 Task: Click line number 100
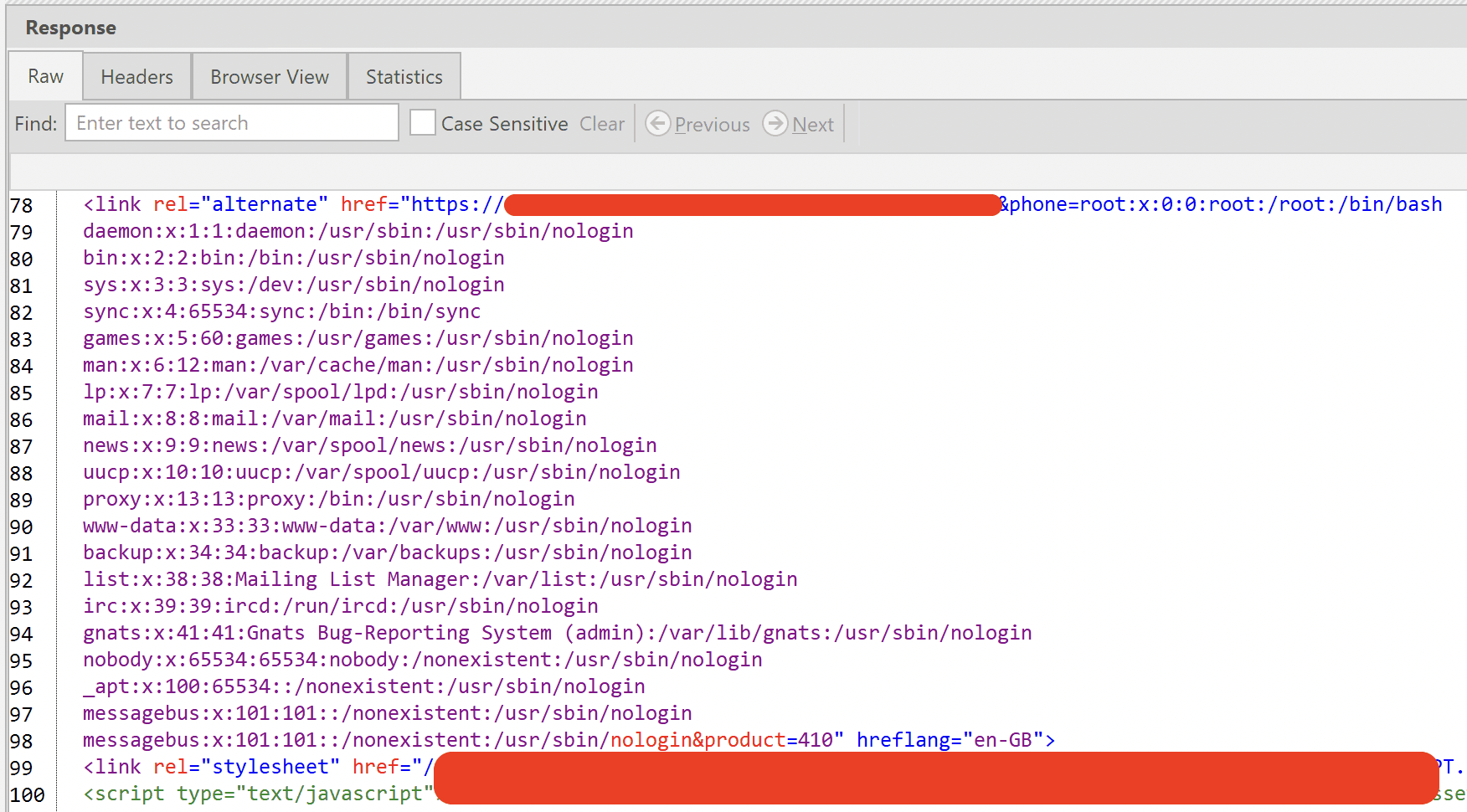(27, 794)
